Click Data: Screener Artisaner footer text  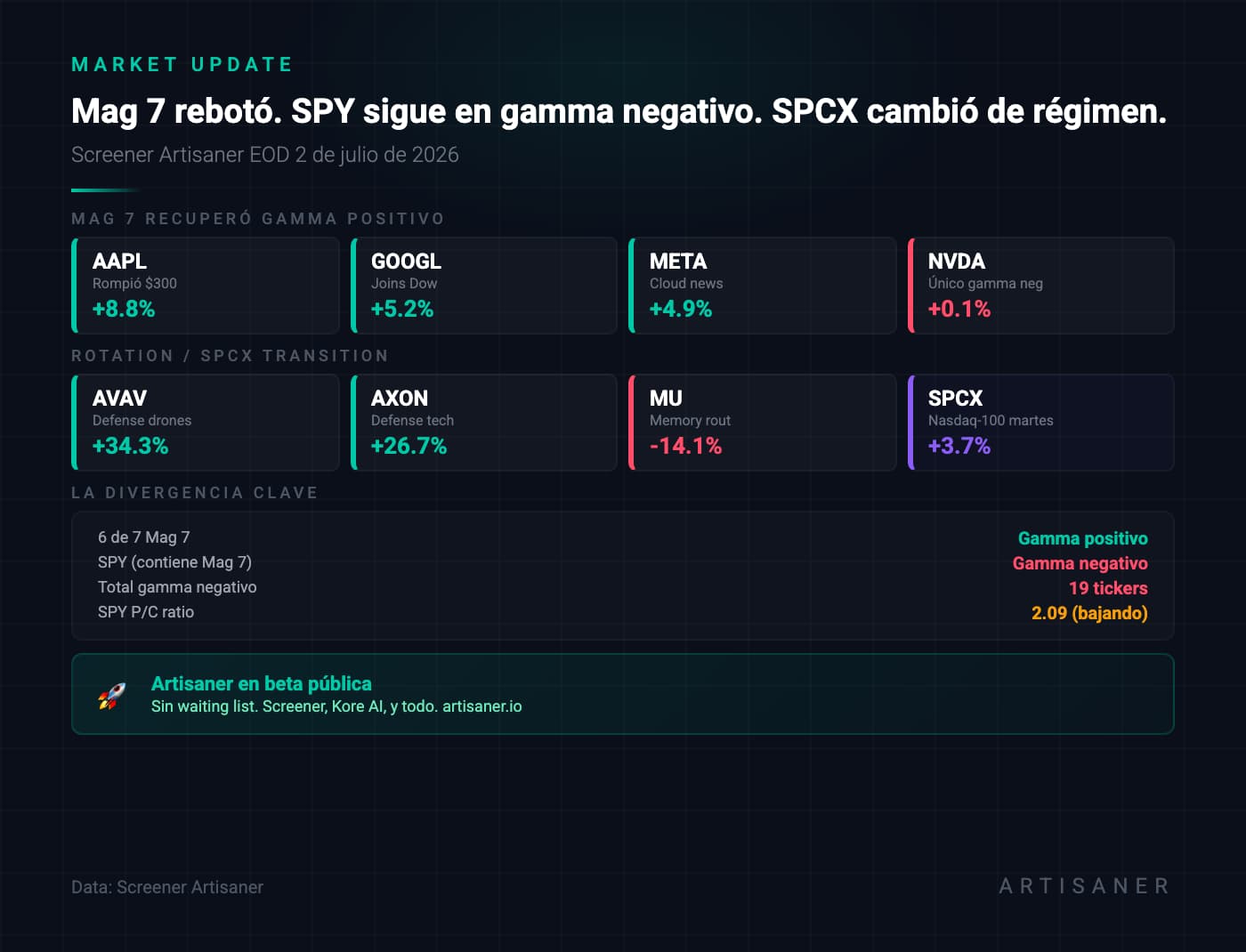[167, 887]
